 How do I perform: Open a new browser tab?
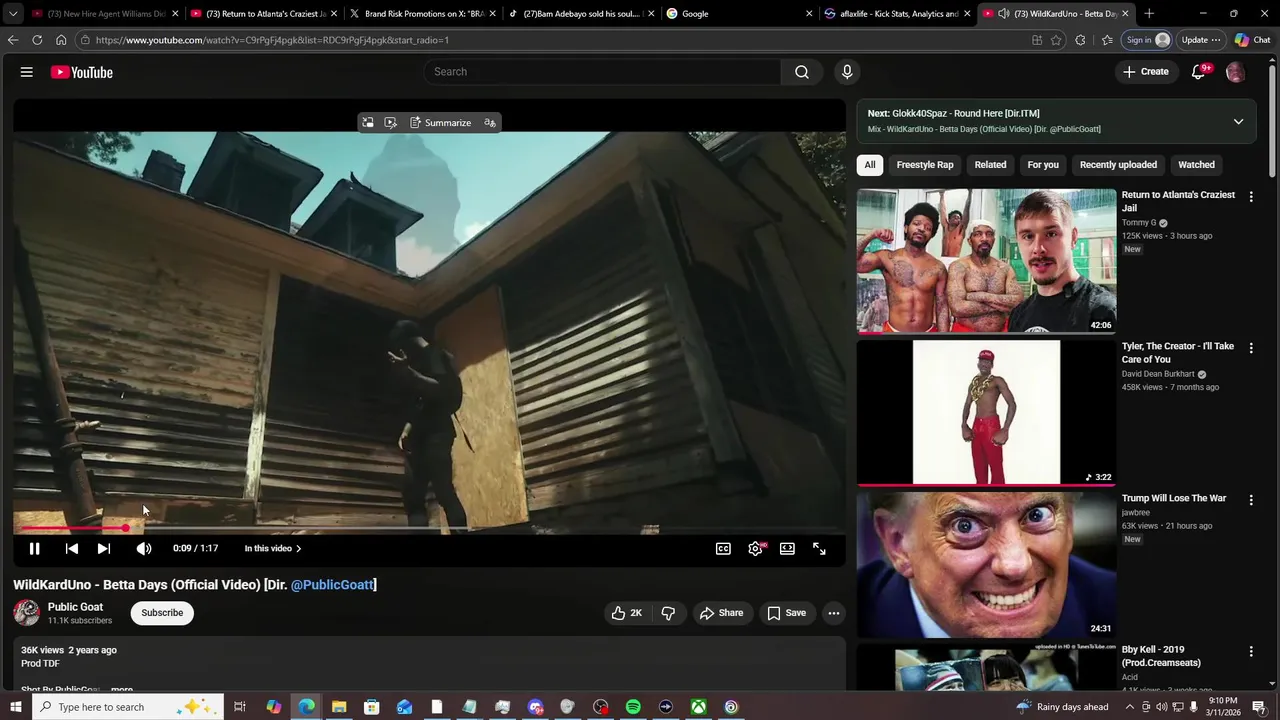1149,14
